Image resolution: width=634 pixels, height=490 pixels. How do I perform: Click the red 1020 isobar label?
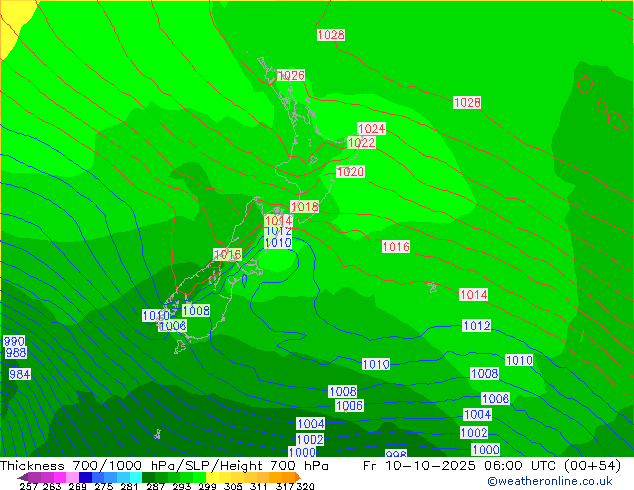coord(351,171)
